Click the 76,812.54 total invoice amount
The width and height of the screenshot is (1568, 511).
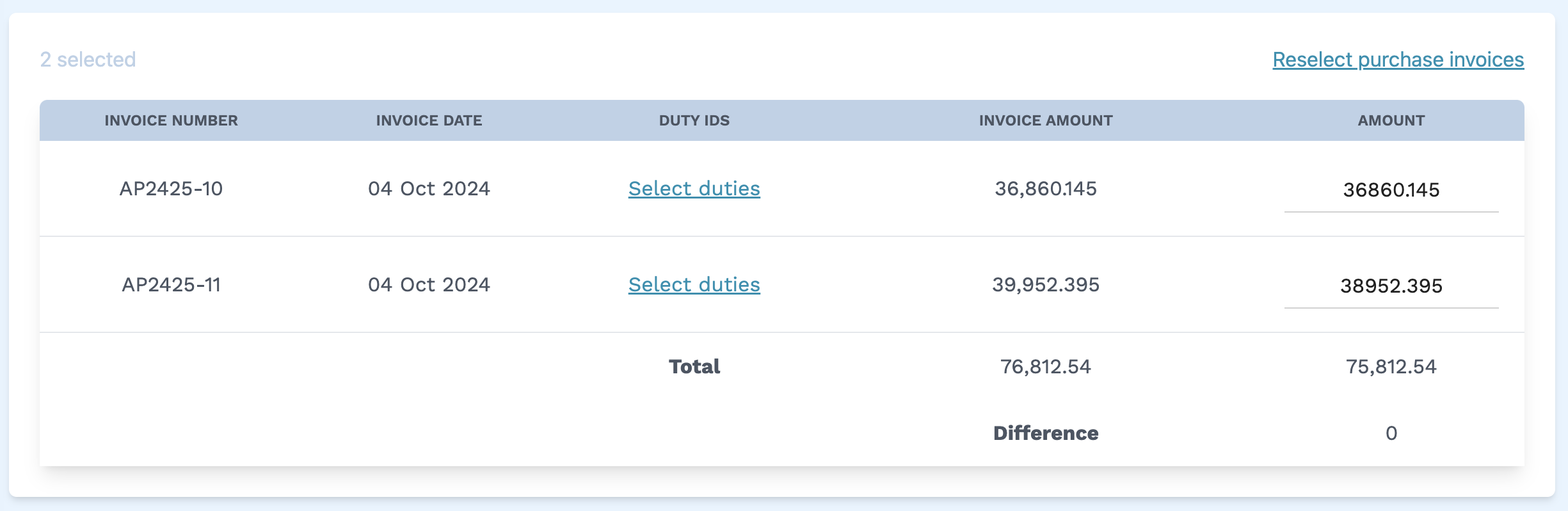click(1045, 367)
